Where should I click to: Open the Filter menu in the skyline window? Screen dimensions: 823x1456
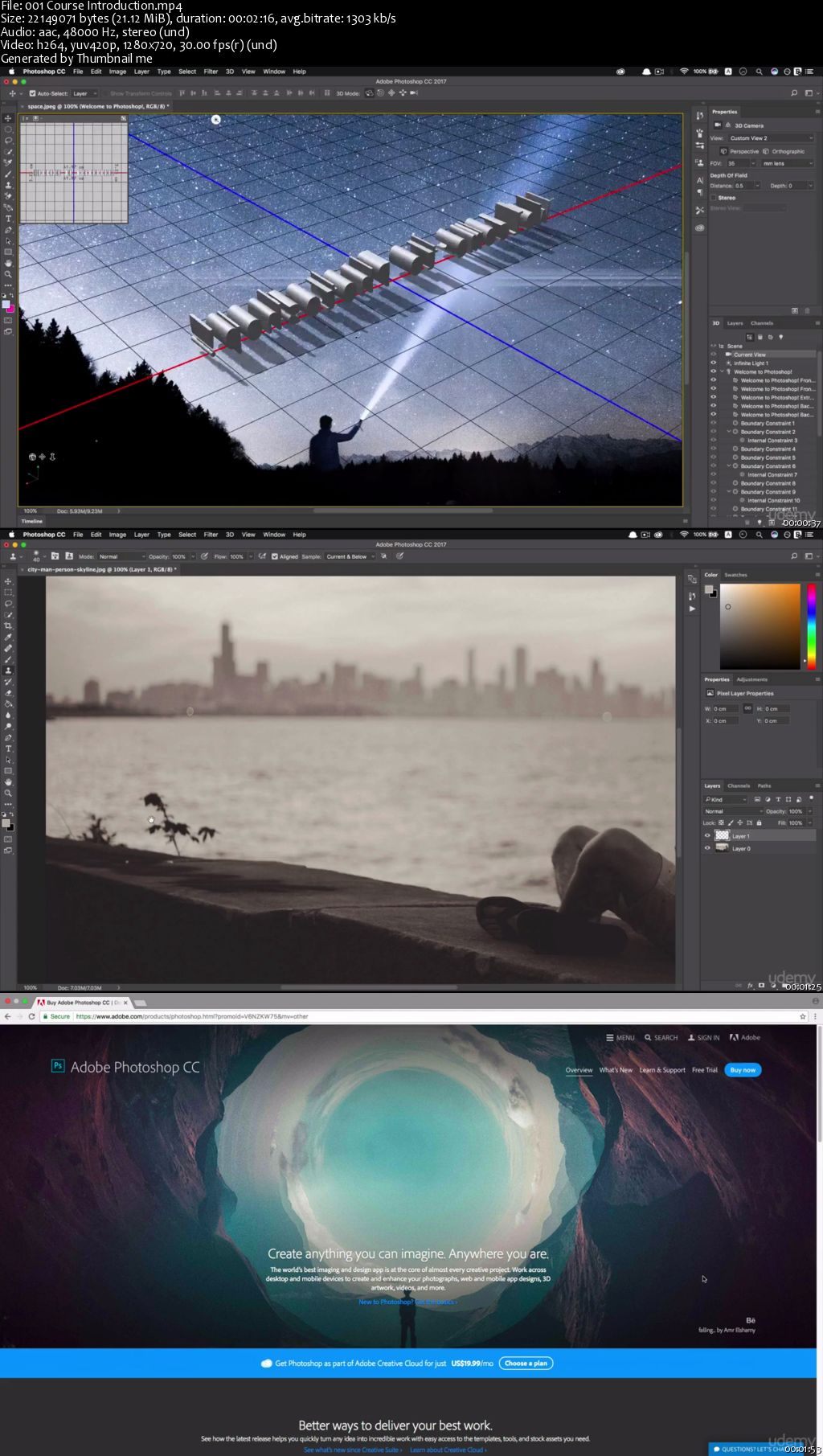point(211,535)
